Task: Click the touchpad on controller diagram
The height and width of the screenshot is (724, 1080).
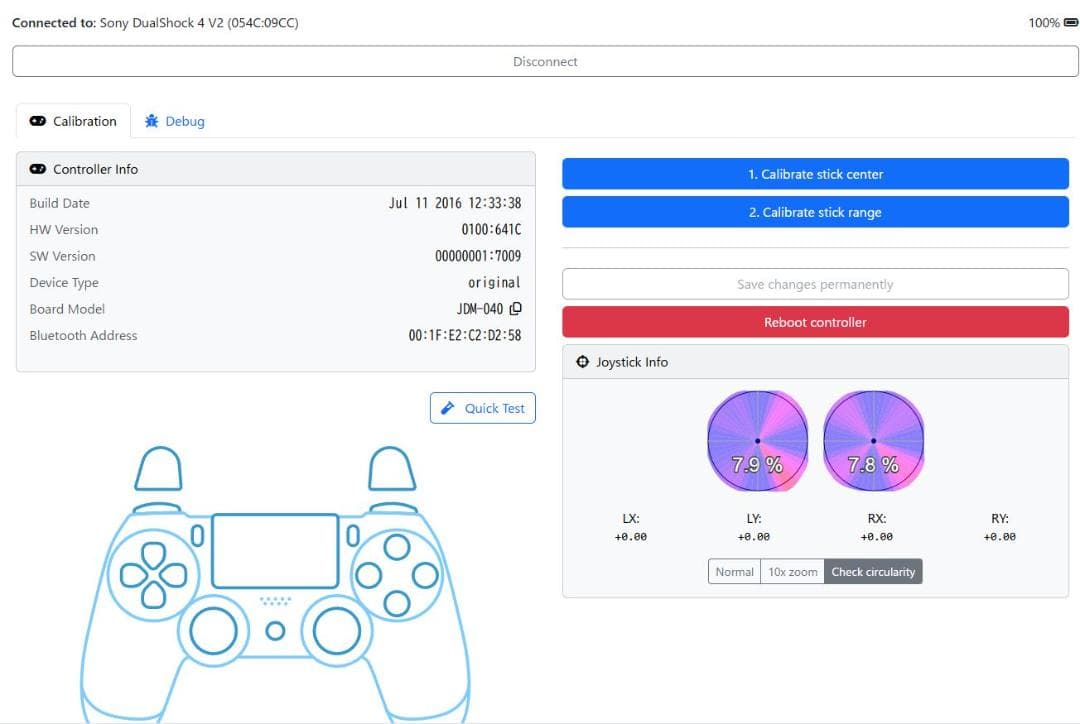Action: tap(275, 550)
